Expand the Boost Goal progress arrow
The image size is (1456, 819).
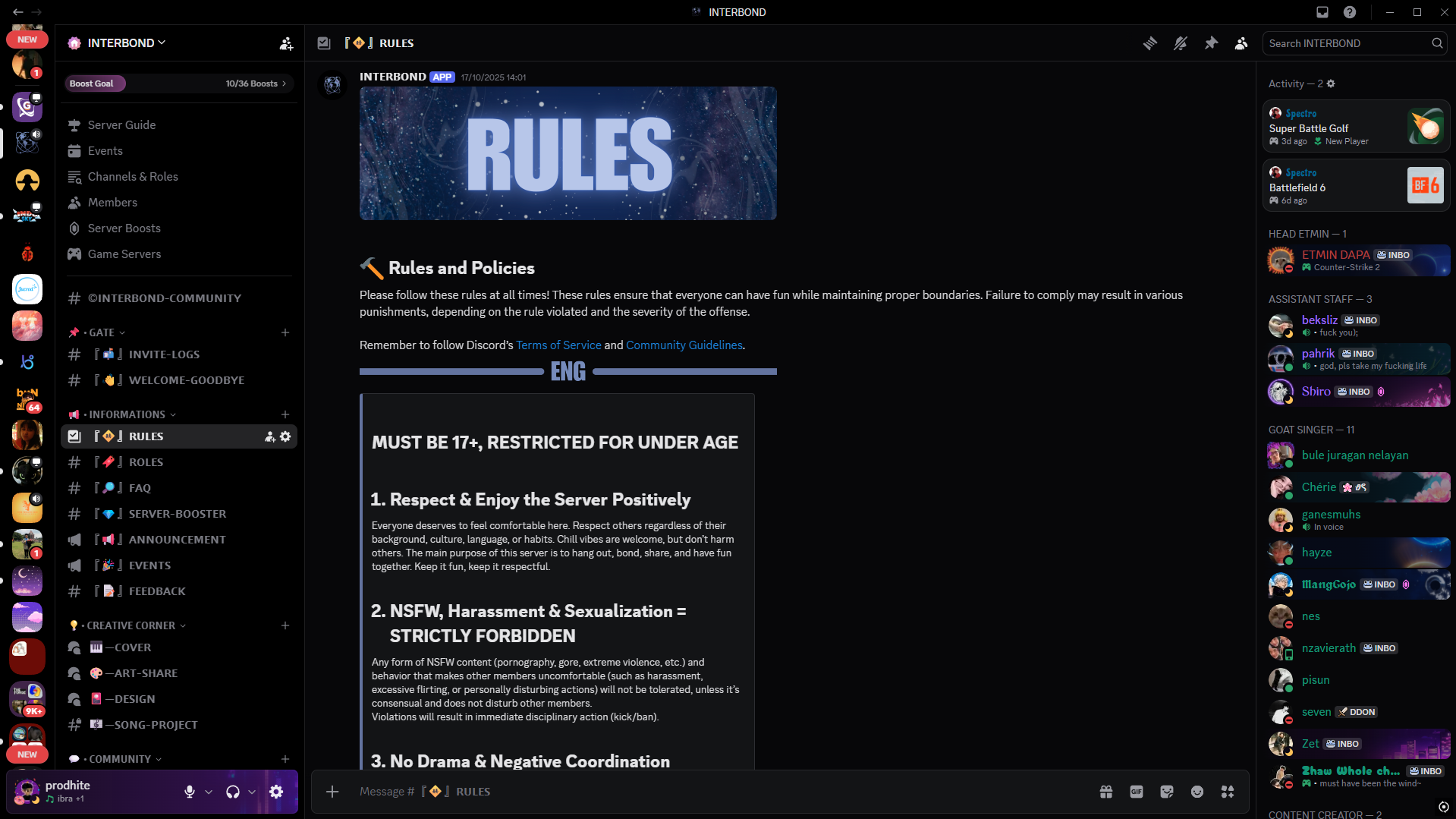pos(285,83)
